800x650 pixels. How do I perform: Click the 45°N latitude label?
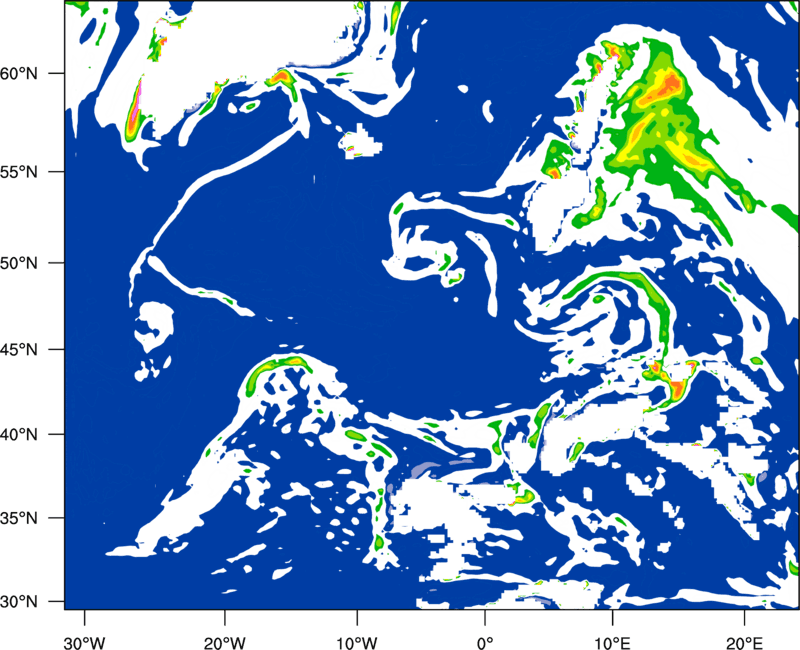tap(19, 349)
